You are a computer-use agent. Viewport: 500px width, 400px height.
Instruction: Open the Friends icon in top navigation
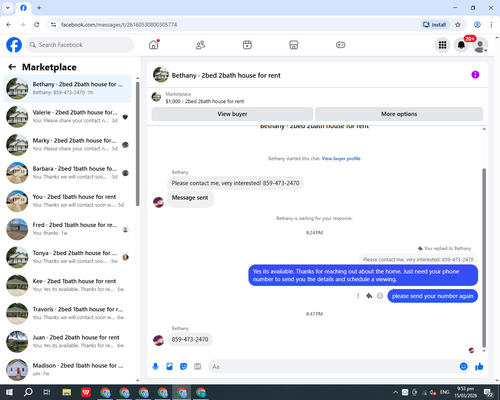point(200,45)
